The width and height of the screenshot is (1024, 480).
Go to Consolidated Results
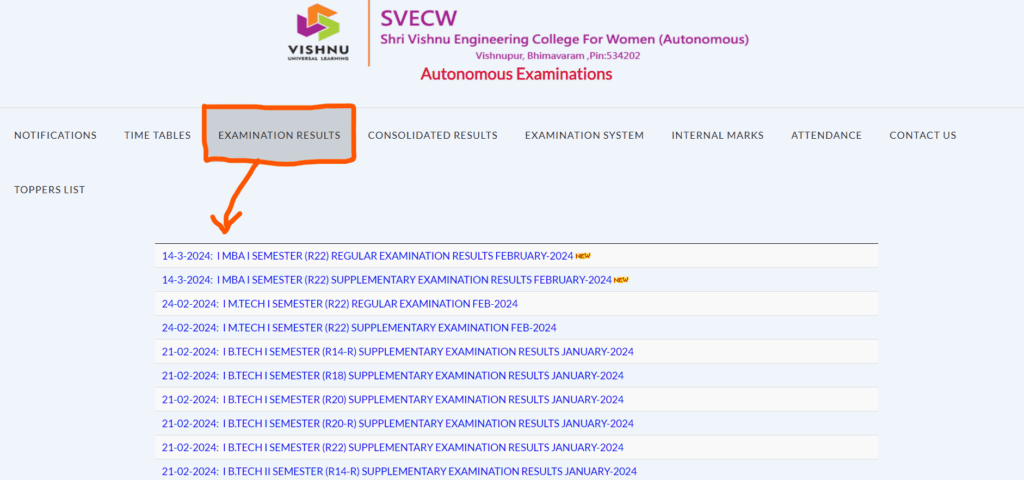pos(432,135)
